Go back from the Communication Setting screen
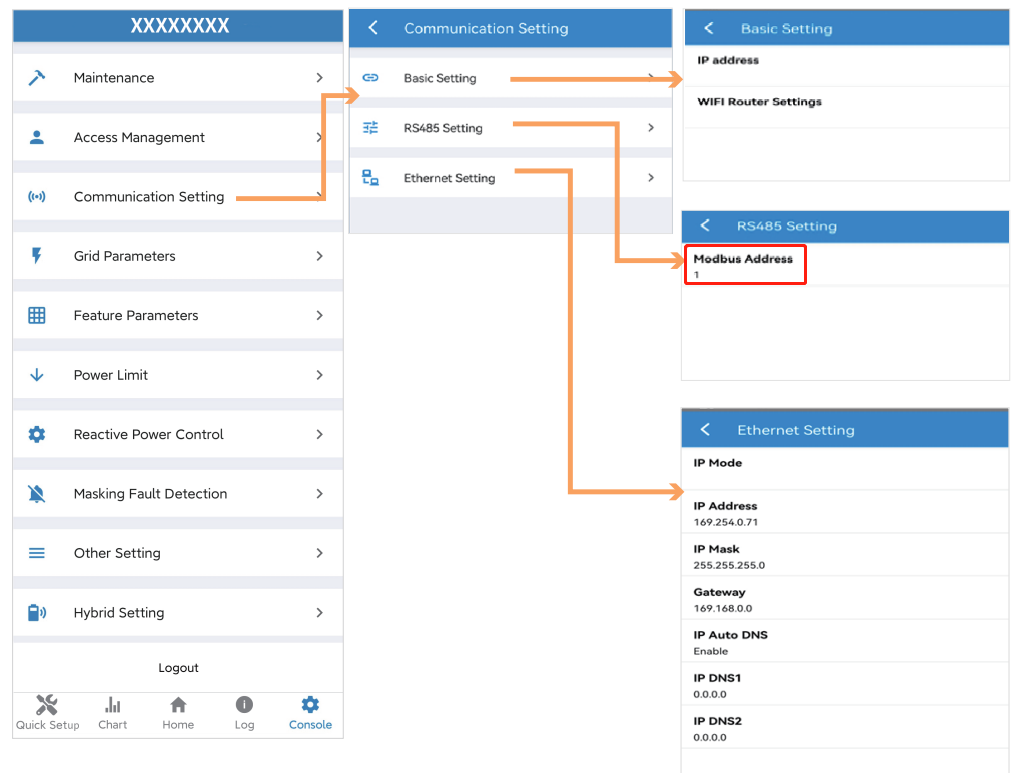1020x773 pixels. (x=373, y=28)
